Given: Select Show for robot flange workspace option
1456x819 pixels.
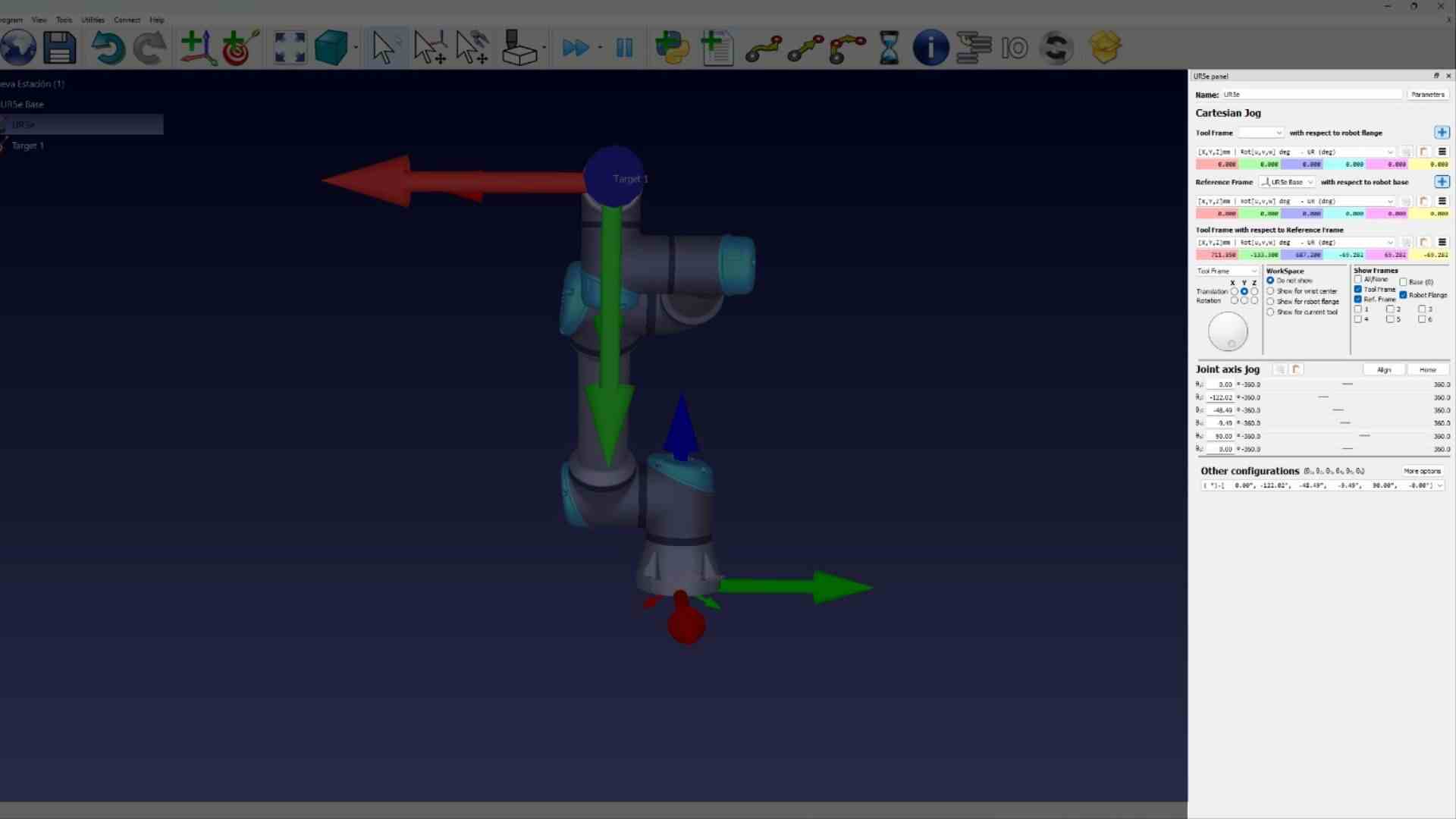Looking at the screenshot, I should point(1270,302).
